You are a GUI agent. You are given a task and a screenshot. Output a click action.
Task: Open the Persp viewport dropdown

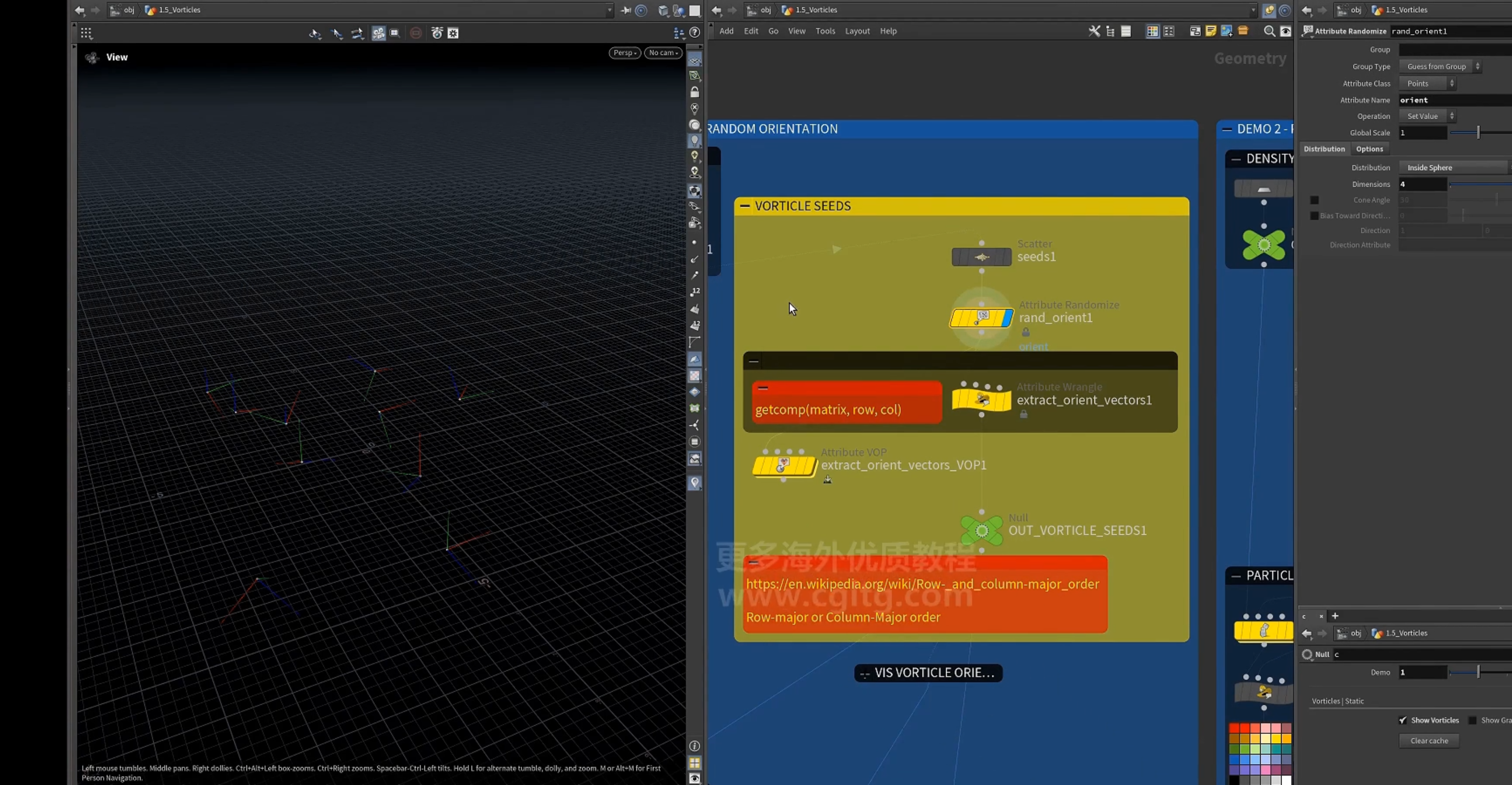pyautogui.click(x=625, y=53)
